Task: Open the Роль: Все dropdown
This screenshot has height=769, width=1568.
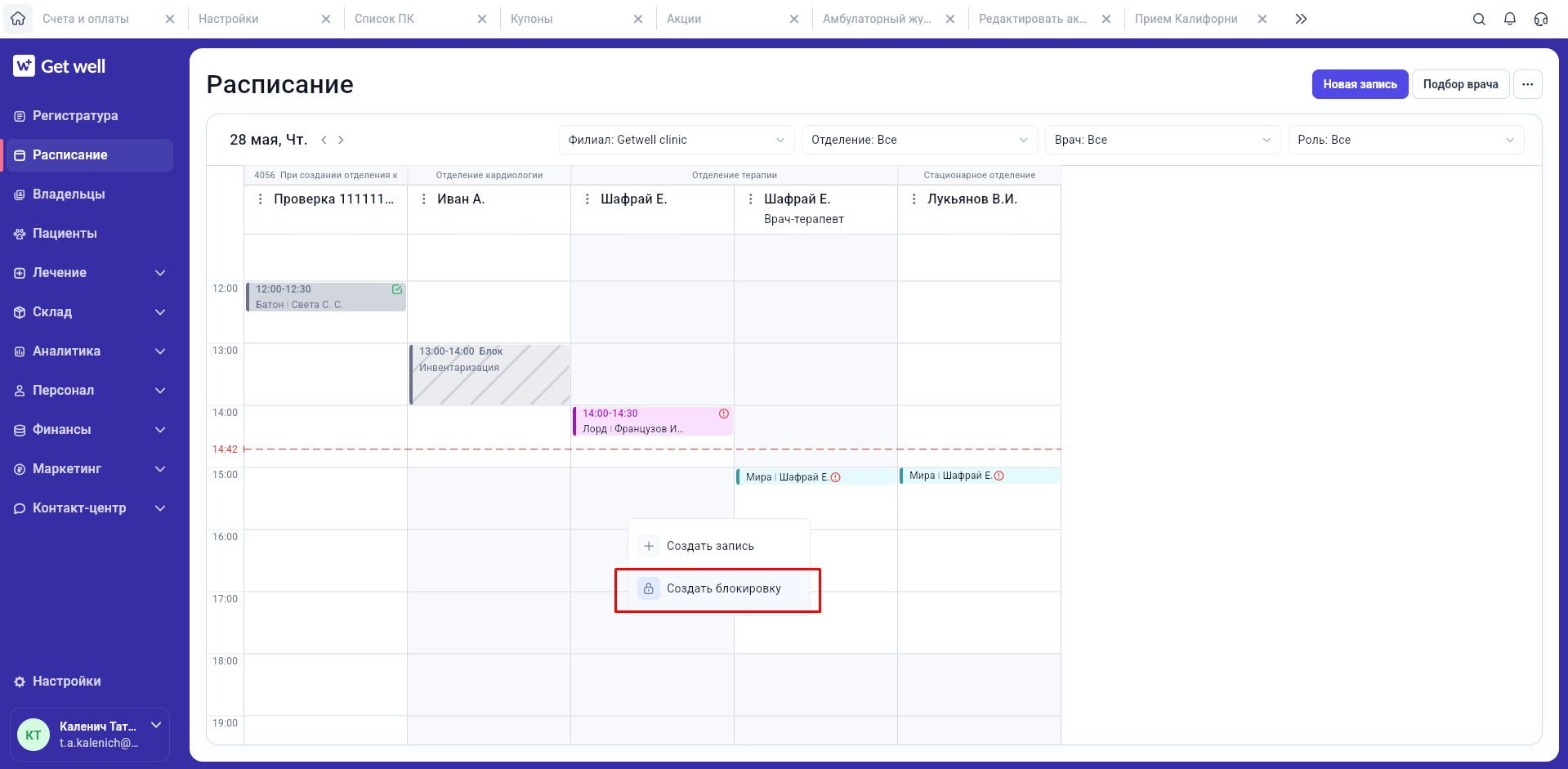Action: [1405, 140]
